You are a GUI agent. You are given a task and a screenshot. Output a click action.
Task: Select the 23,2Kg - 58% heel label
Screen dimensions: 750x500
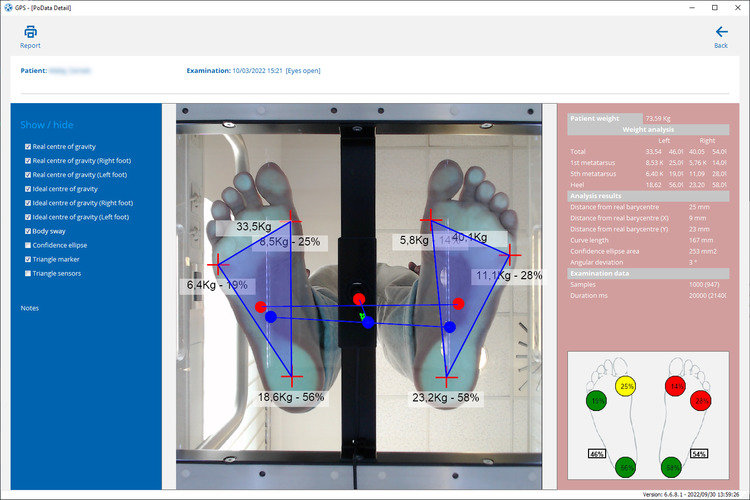click(x=446, y=398)
